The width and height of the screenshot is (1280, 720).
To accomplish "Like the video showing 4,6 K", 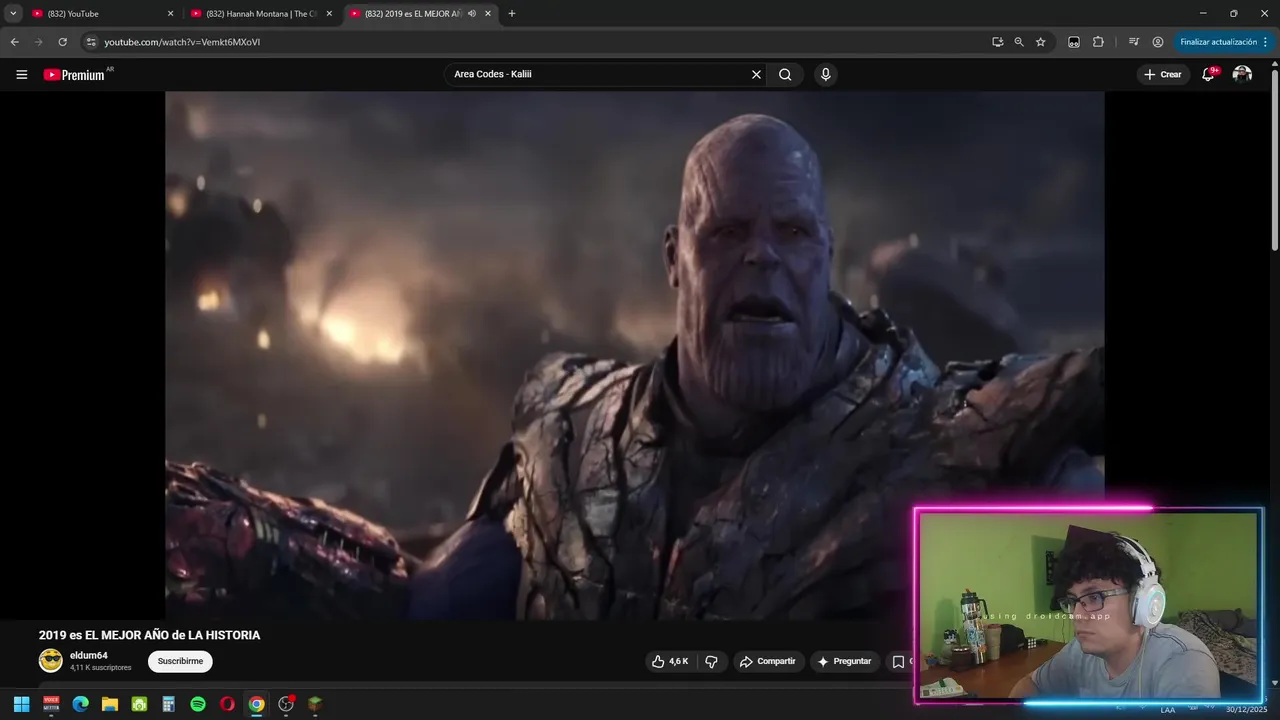I will pos(670,661).
